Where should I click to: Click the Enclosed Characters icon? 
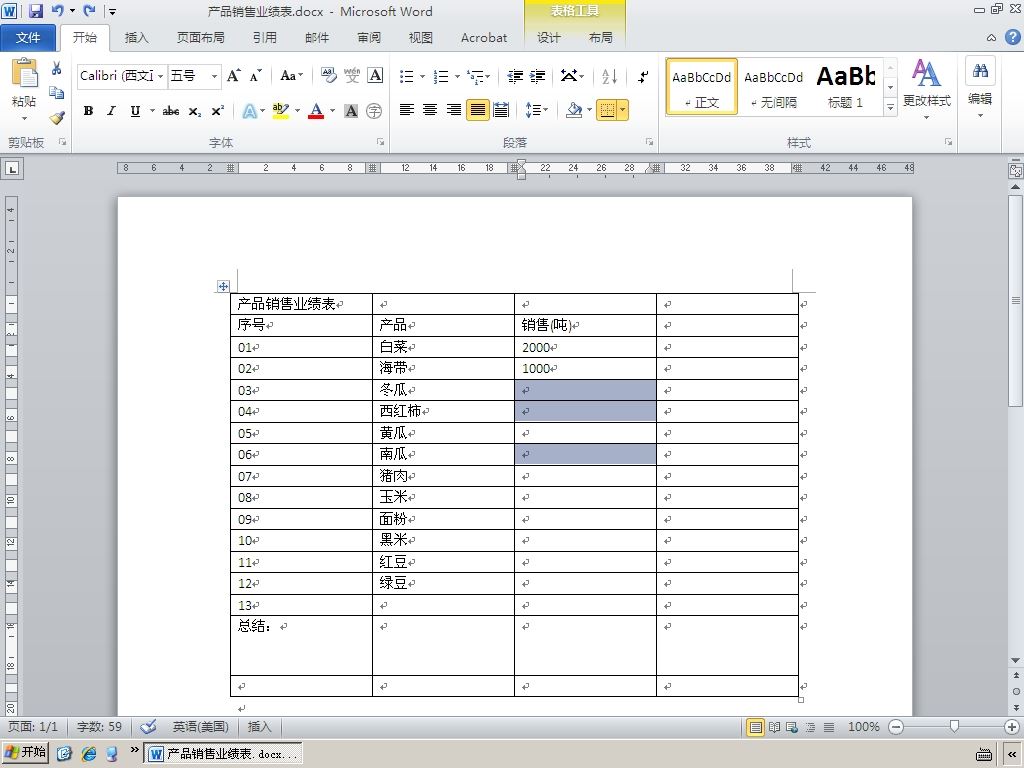click(x=374, y=111)
